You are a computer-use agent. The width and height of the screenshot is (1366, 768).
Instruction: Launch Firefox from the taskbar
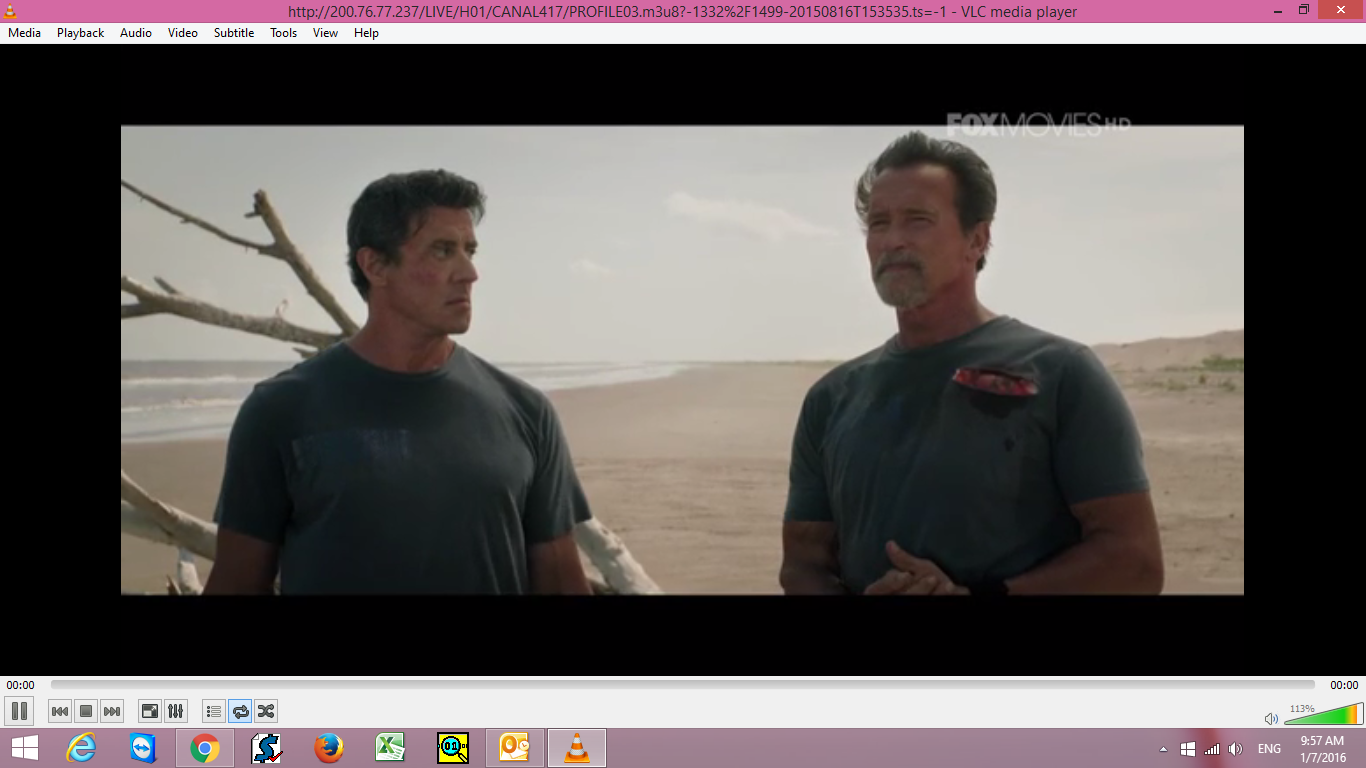(x=328, y=748)
